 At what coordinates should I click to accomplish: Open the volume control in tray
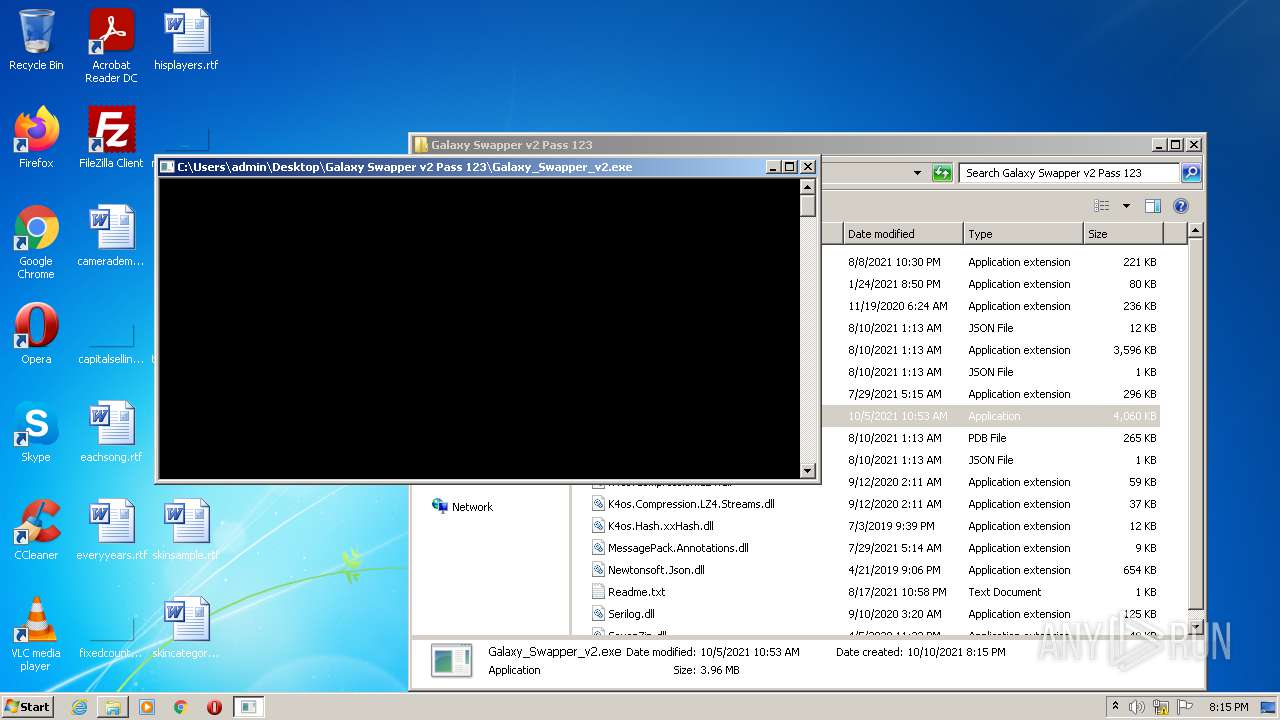click(x=1137, y=707)
